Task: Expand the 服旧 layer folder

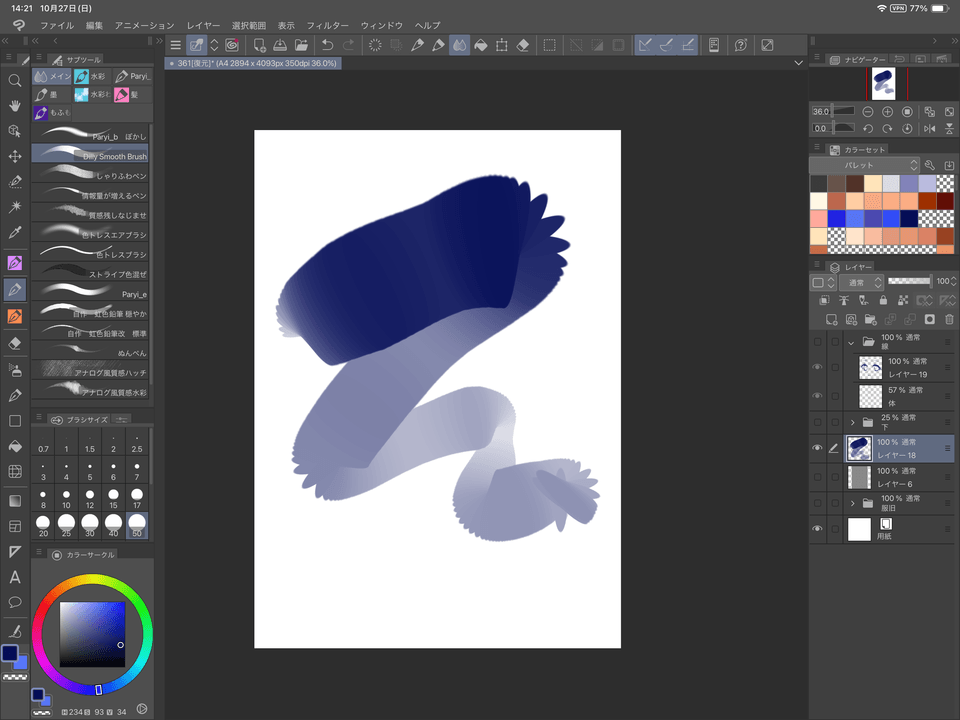Action: point(855,502)
